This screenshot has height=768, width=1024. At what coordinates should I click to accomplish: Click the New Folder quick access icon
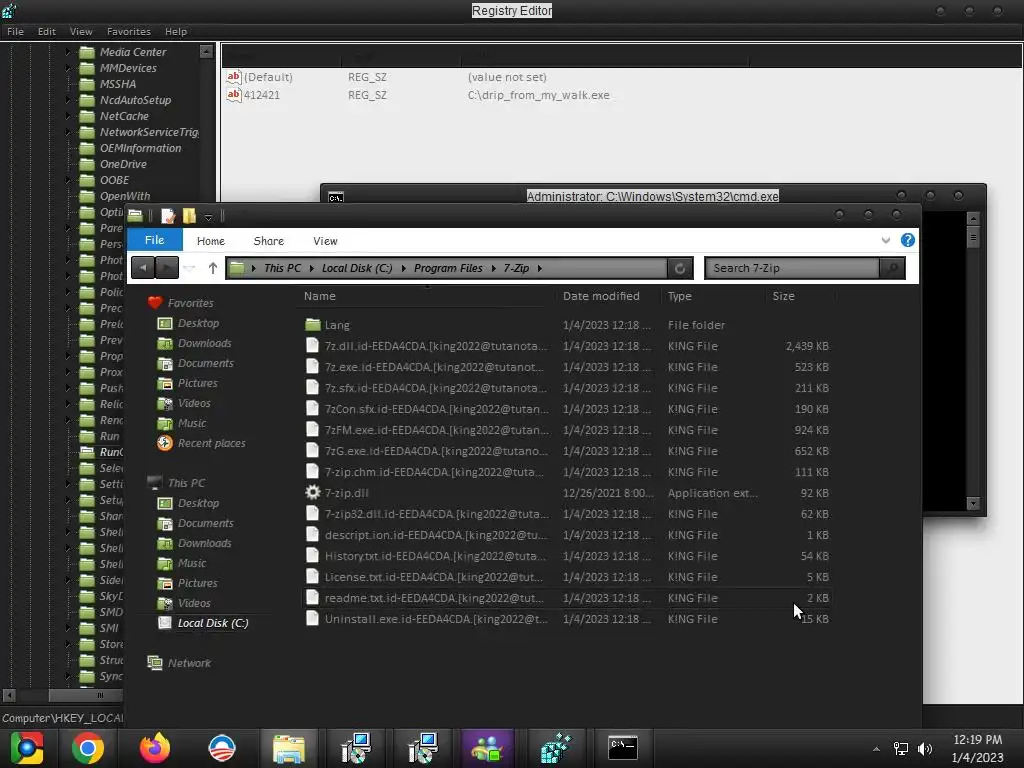coord(189,216)
